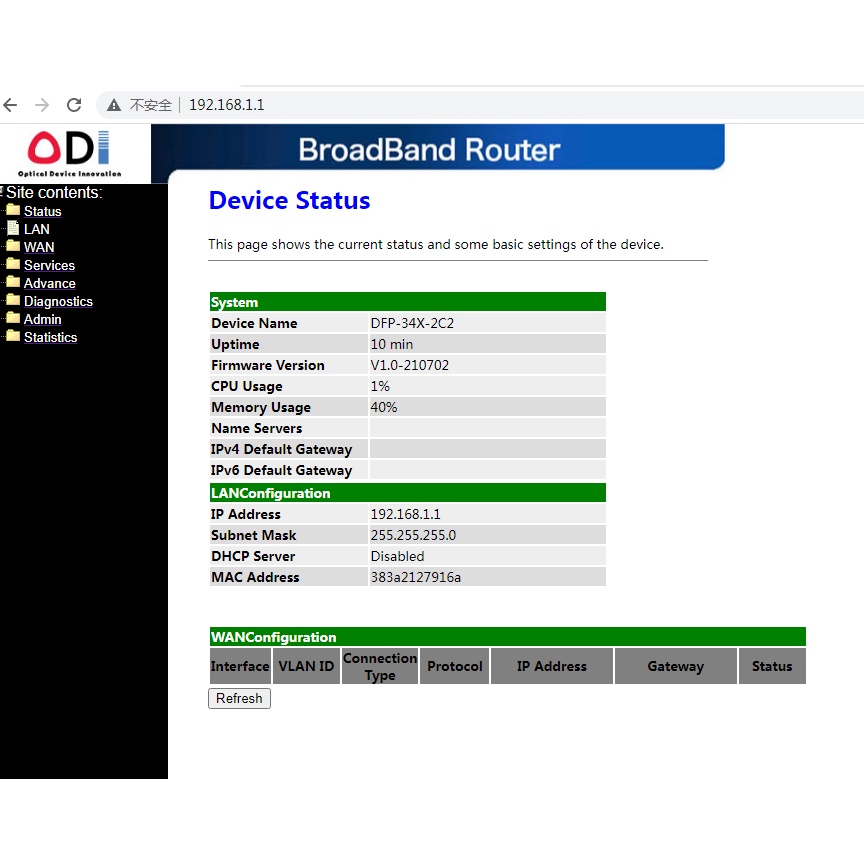Viewport: 864px width, 864px height.
Task: Click the document icon next to LAN
Action: pos(13,228)
